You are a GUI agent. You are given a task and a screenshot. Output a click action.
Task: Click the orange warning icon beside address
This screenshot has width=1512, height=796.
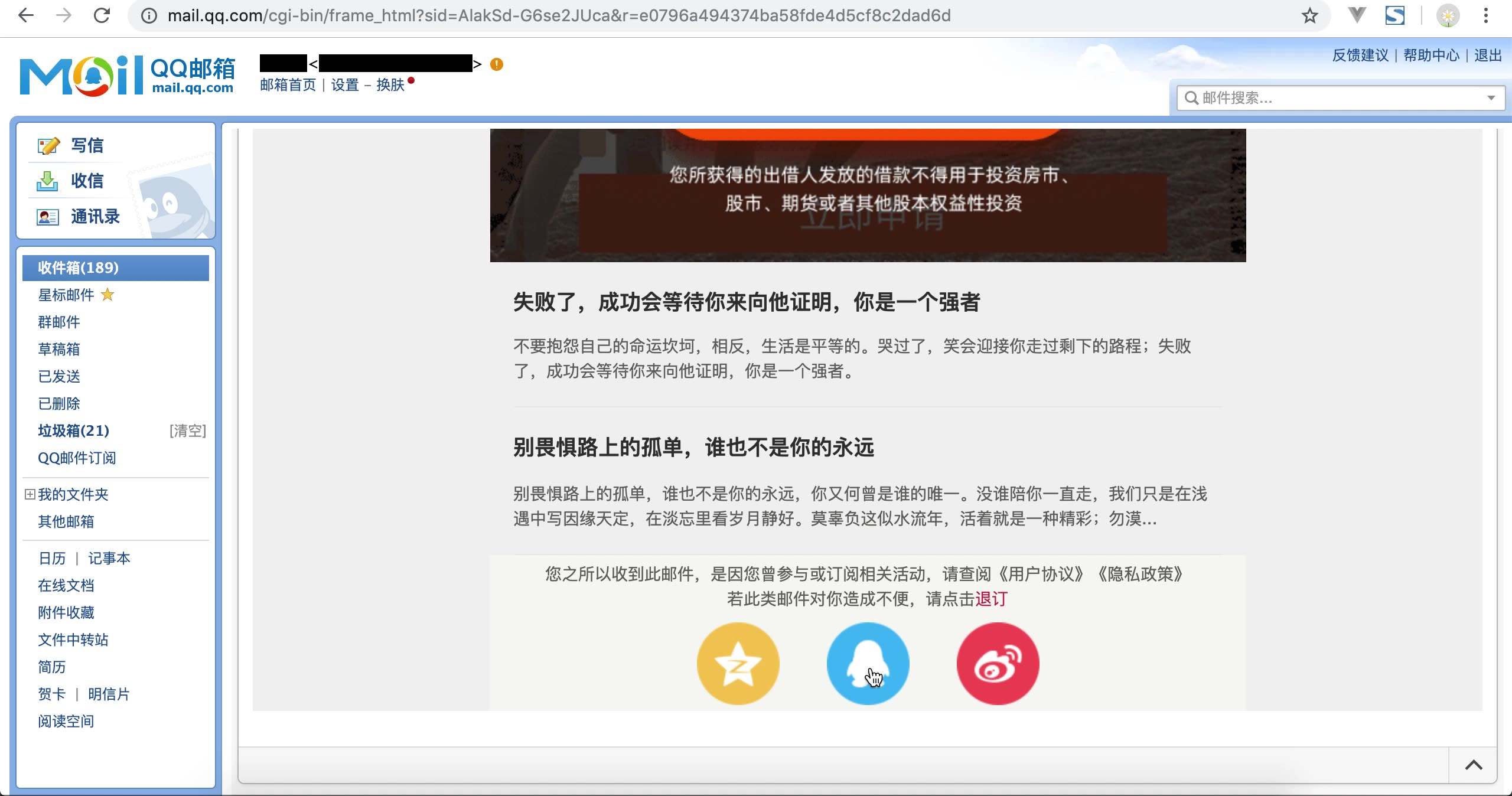pos(497,64)
